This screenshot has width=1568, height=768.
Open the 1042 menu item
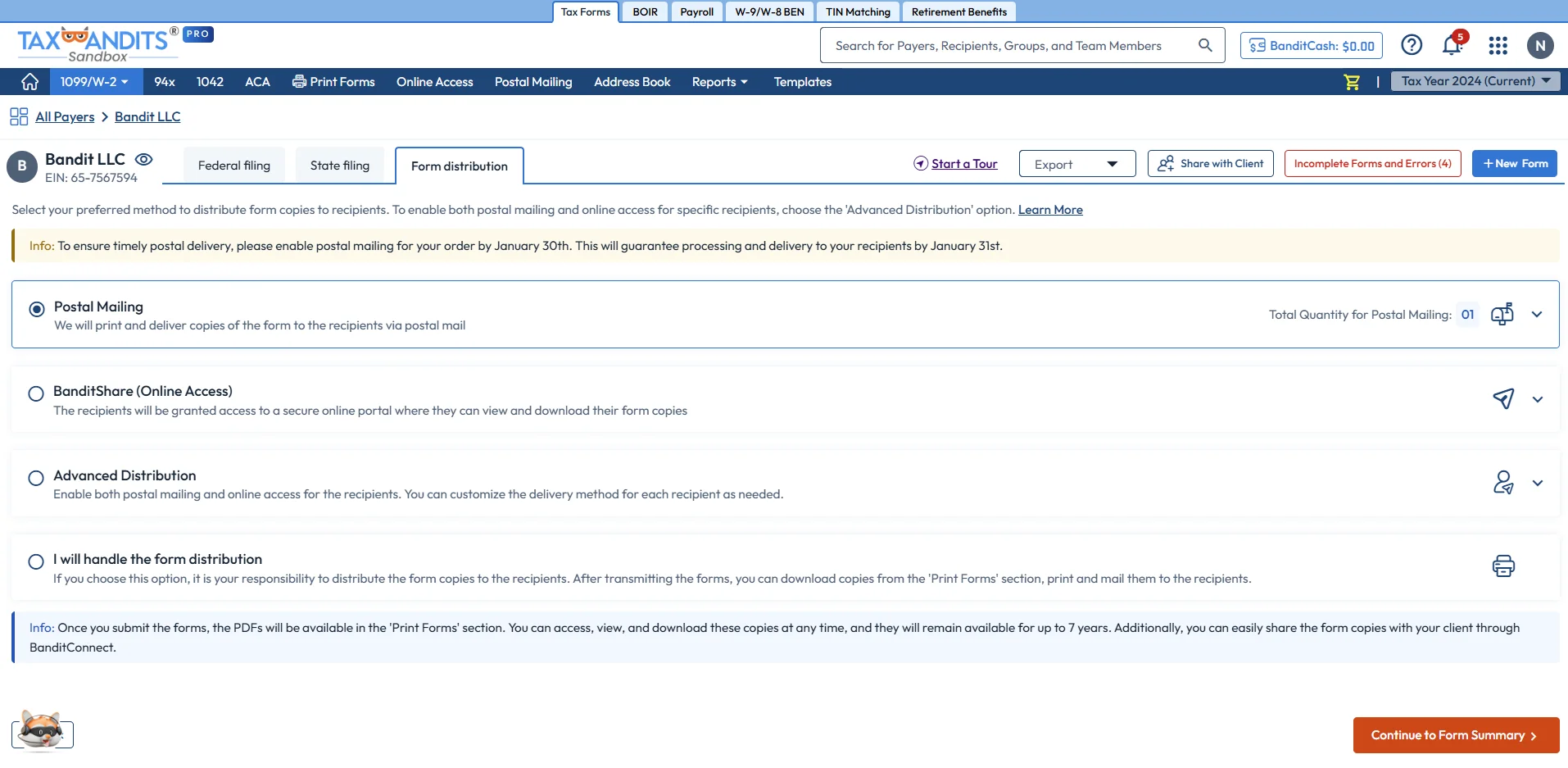tap(210, 82)
